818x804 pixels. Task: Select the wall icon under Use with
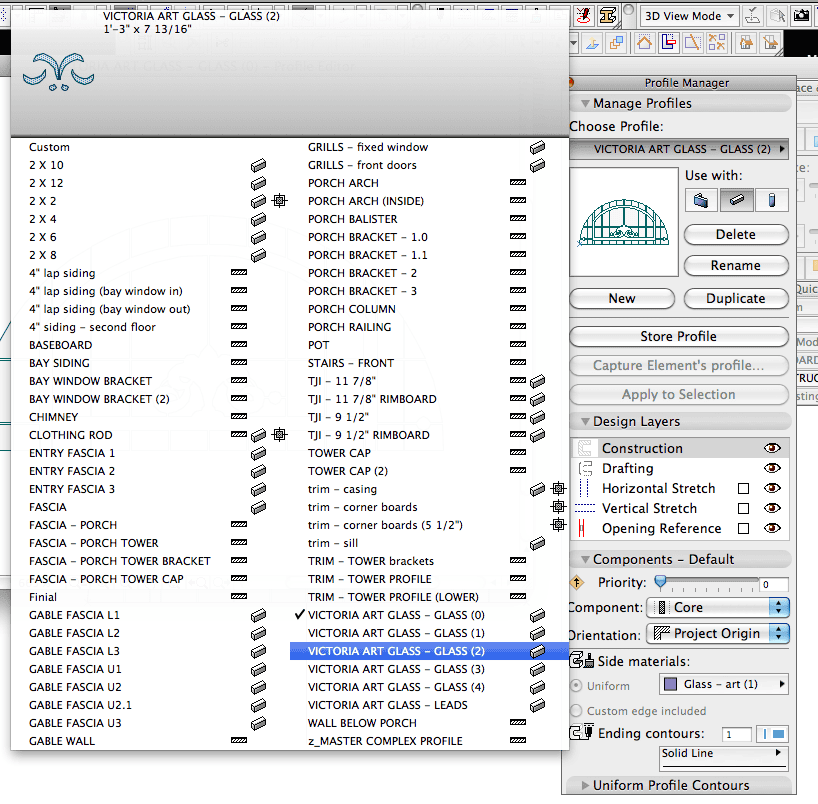pos(701,200)
